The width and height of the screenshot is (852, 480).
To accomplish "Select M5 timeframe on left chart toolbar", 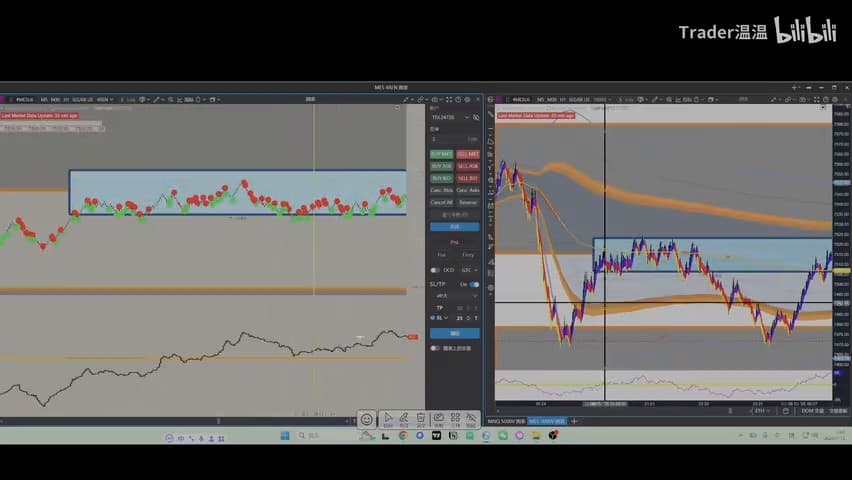I will [x=43, y=100].
